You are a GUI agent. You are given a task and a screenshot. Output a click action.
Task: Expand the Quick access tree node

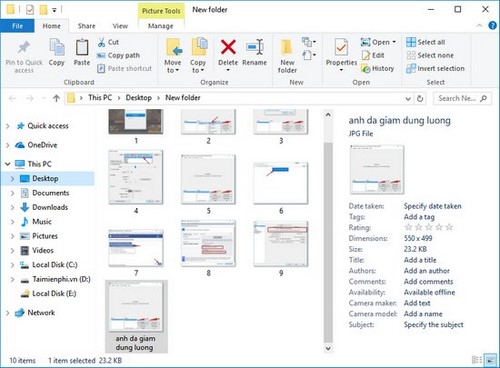pos(8,126)
